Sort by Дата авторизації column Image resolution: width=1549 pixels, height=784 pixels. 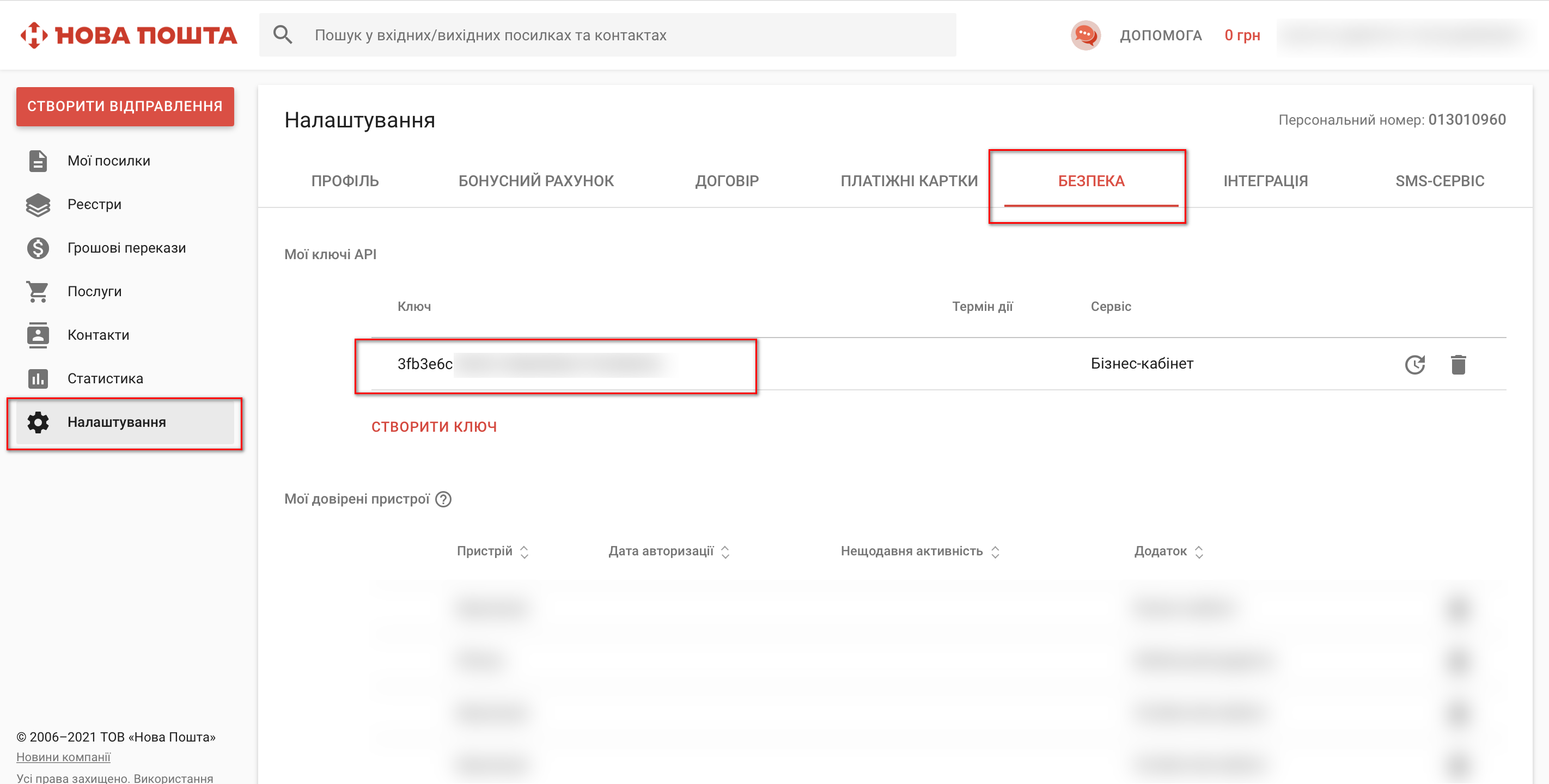[669, 552]
